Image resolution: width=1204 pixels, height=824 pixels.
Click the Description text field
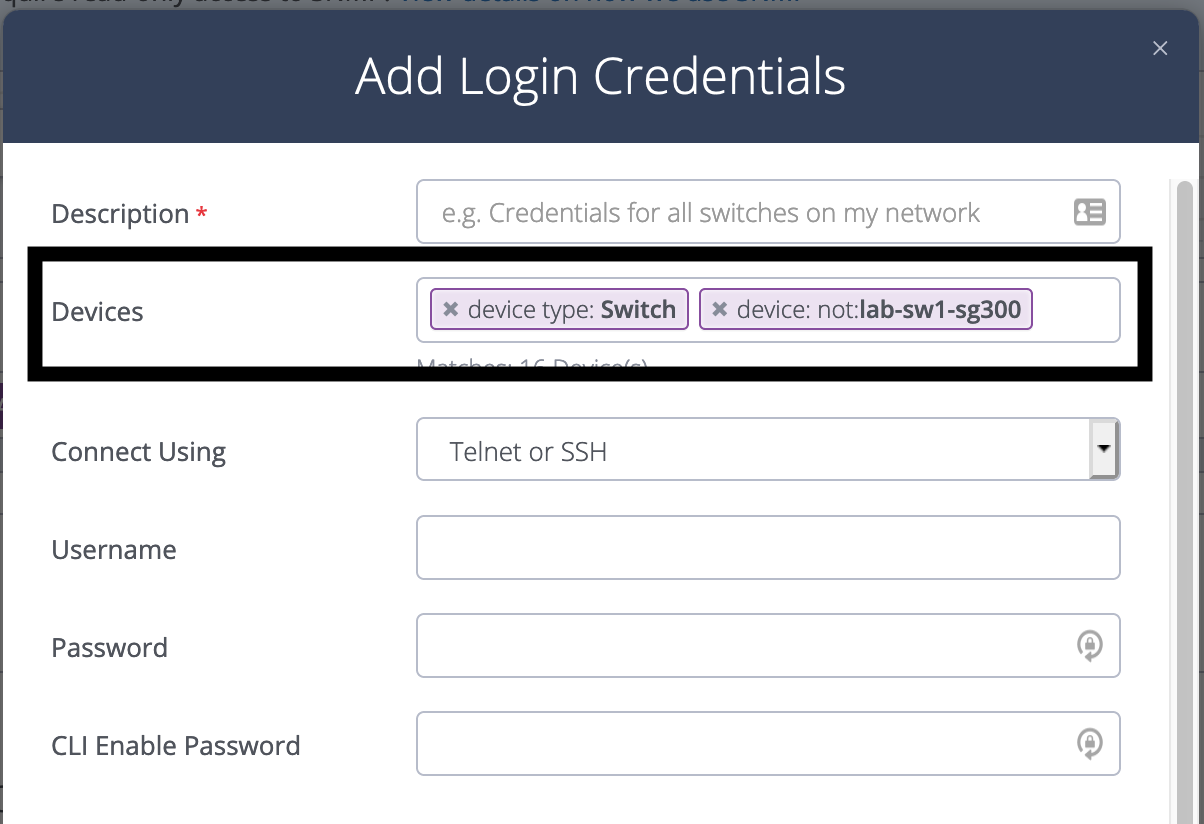(x=768, y=212)
